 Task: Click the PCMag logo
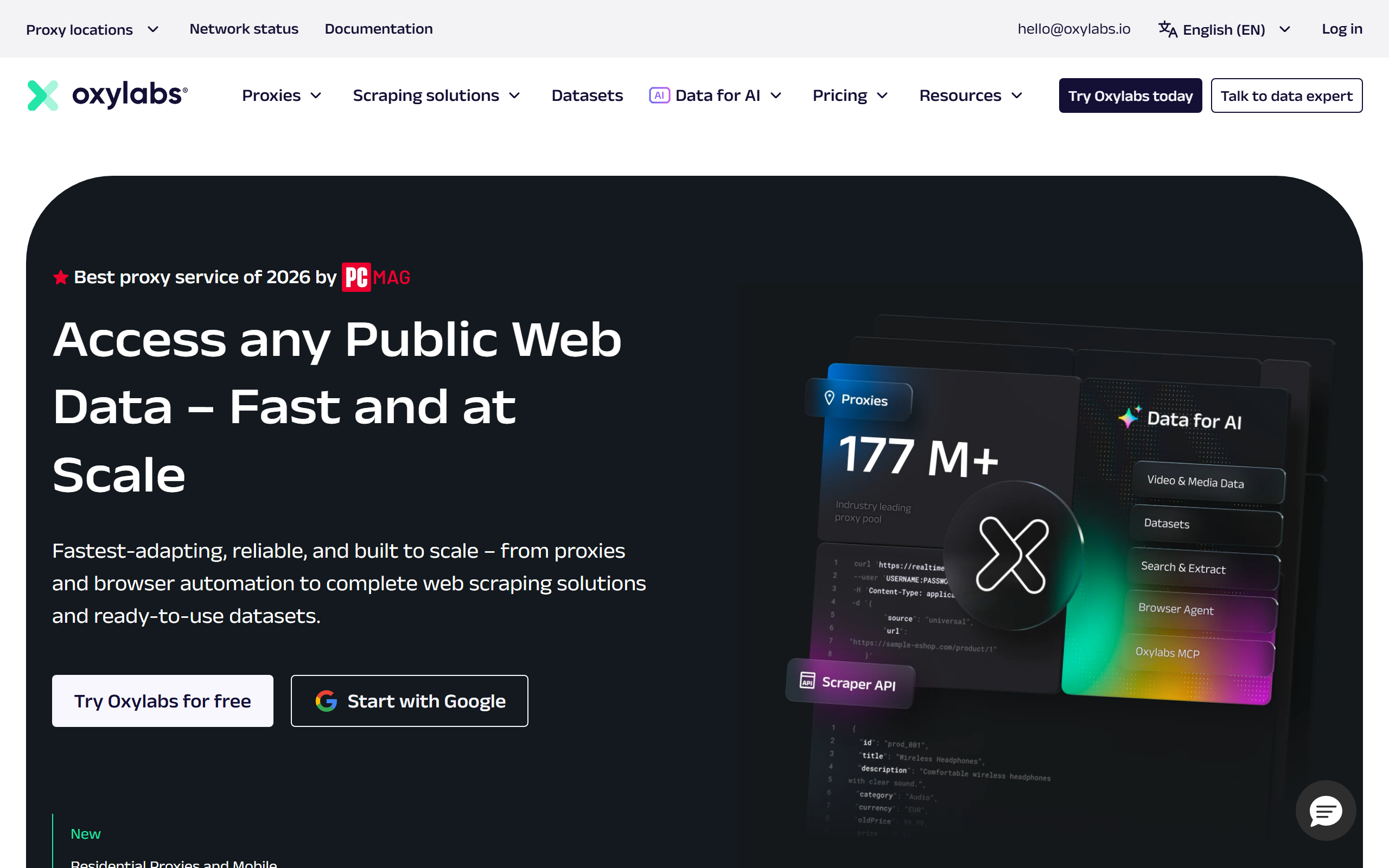coord(376,277)
